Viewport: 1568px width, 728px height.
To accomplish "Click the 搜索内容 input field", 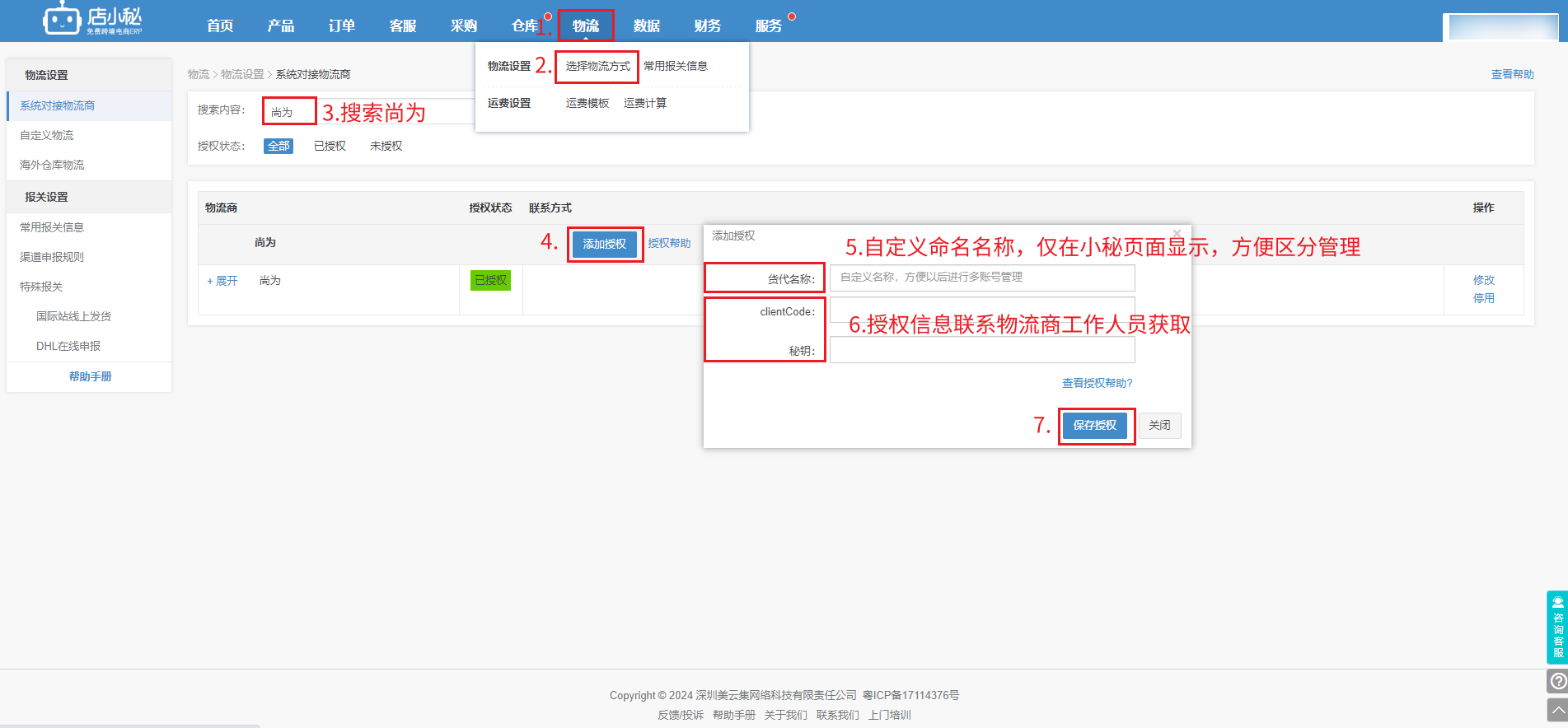I will [368, 111].
